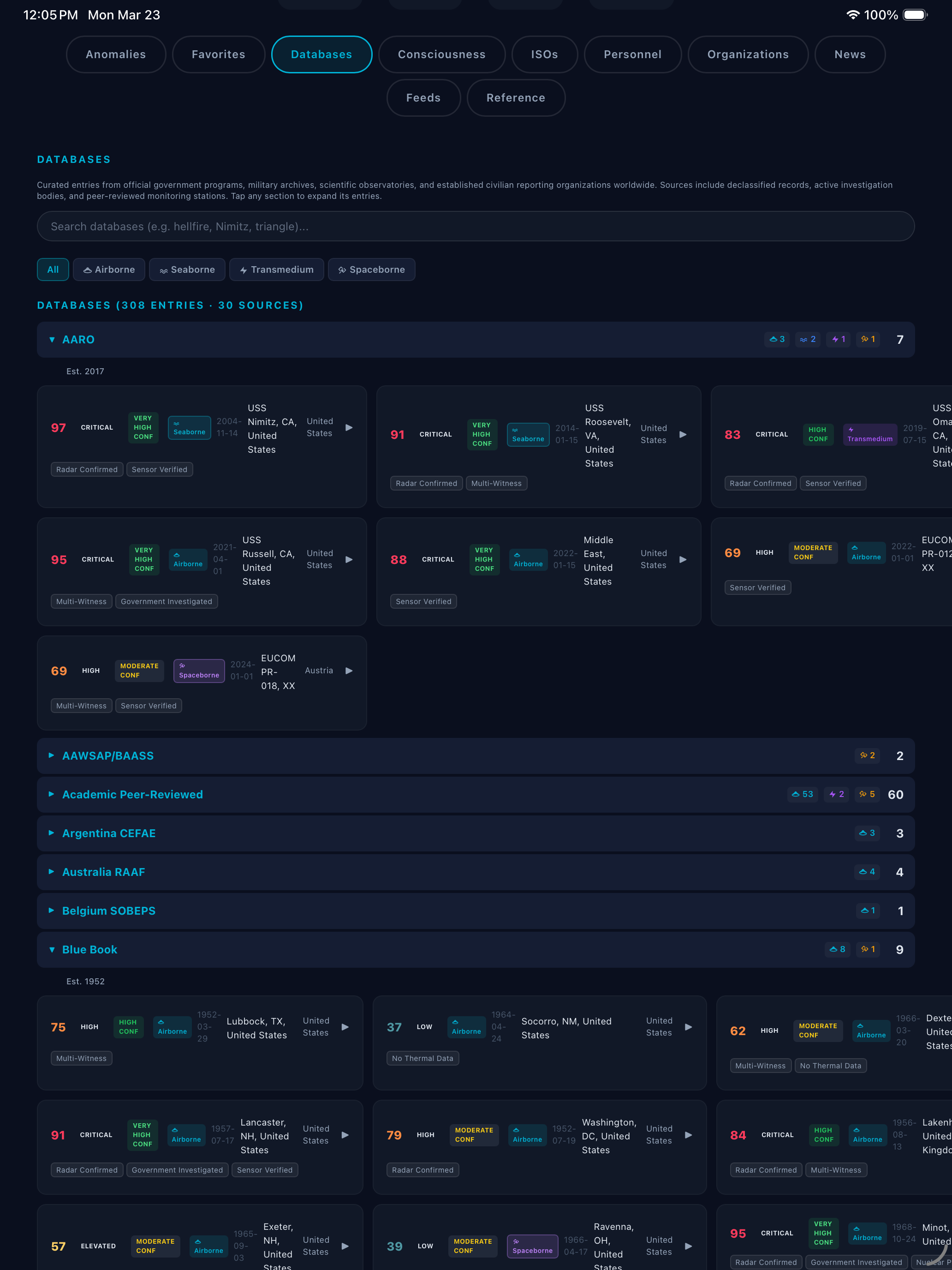
Task: Open the Feeds tab
Action: coord(423,98)
